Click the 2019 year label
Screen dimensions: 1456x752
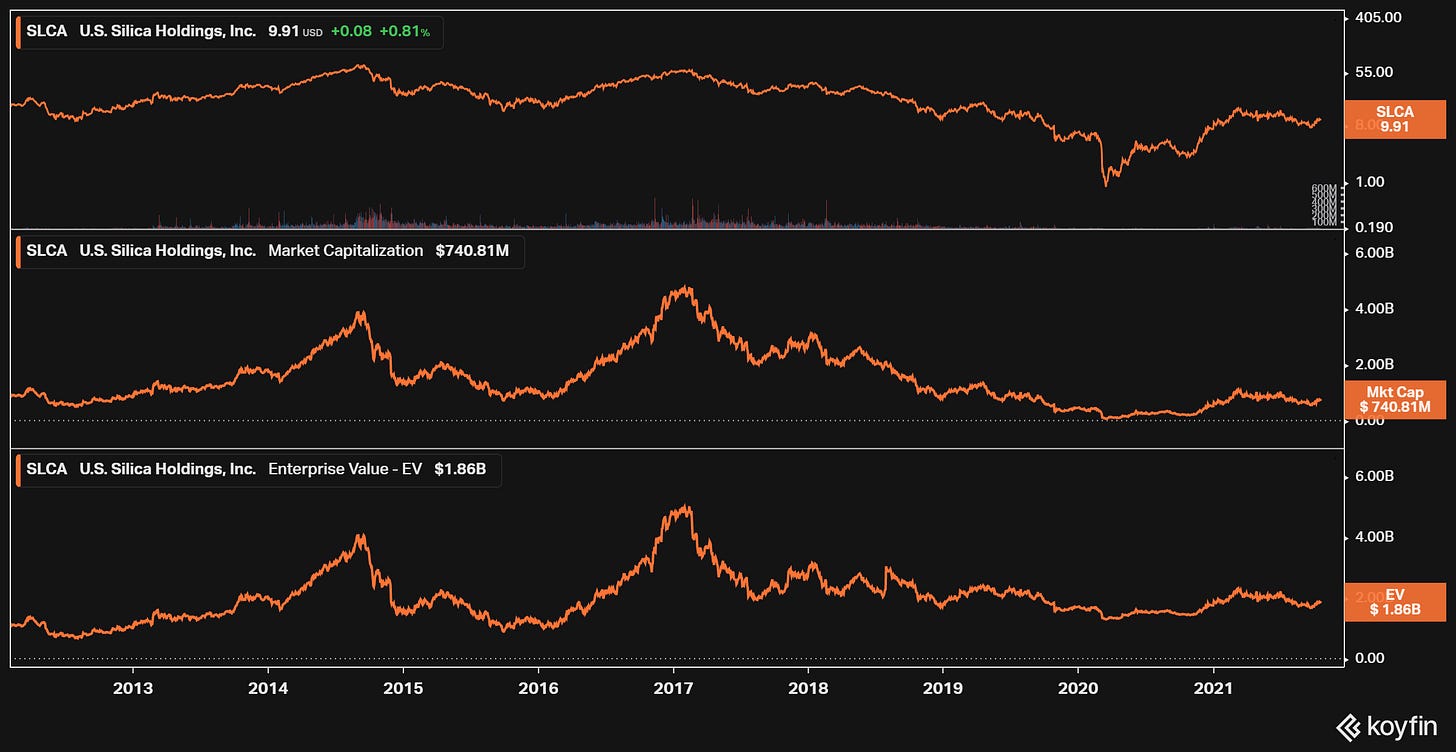click(943, 688)
